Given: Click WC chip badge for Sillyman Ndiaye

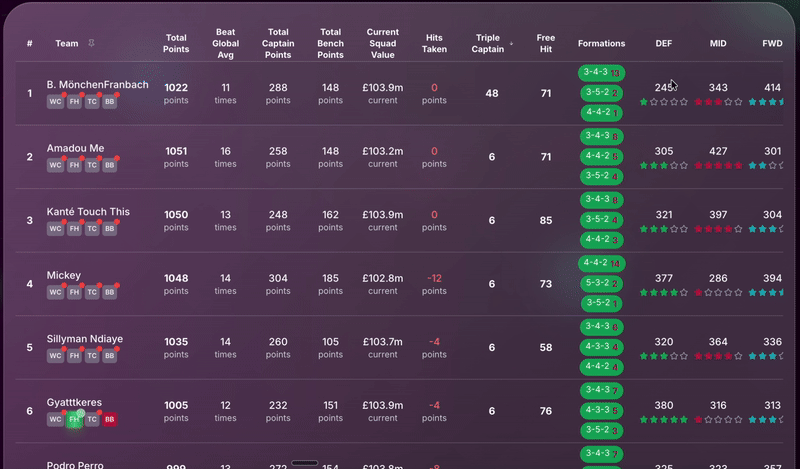Looking at the screenshot, I should pos(56,356).
